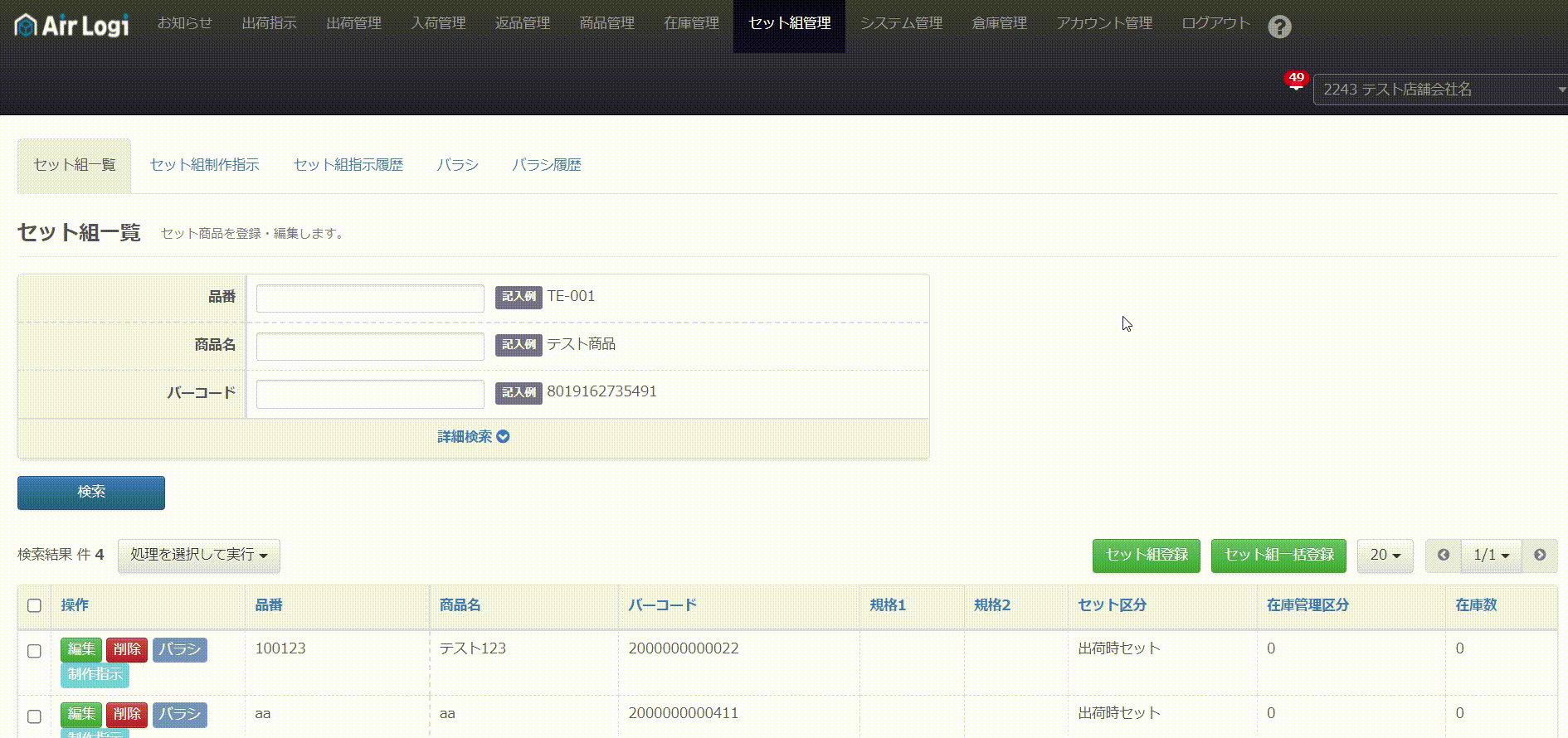This screenshot has height=738, width=1568.
Task: Go to previous page arrow icon
Action: [x=1444, y=555]
